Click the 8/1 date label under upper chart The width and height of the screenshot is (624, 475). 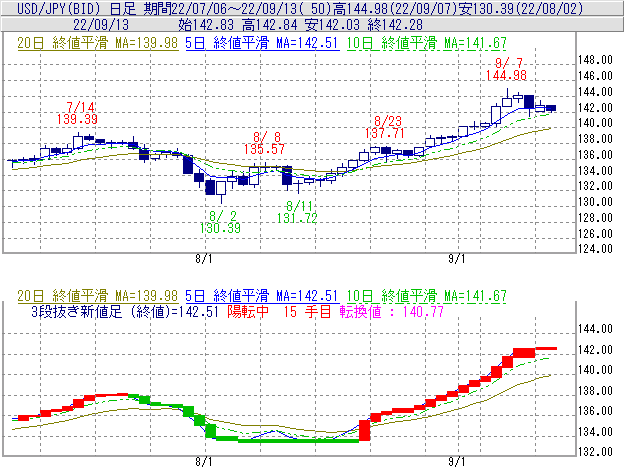(204, 259)
